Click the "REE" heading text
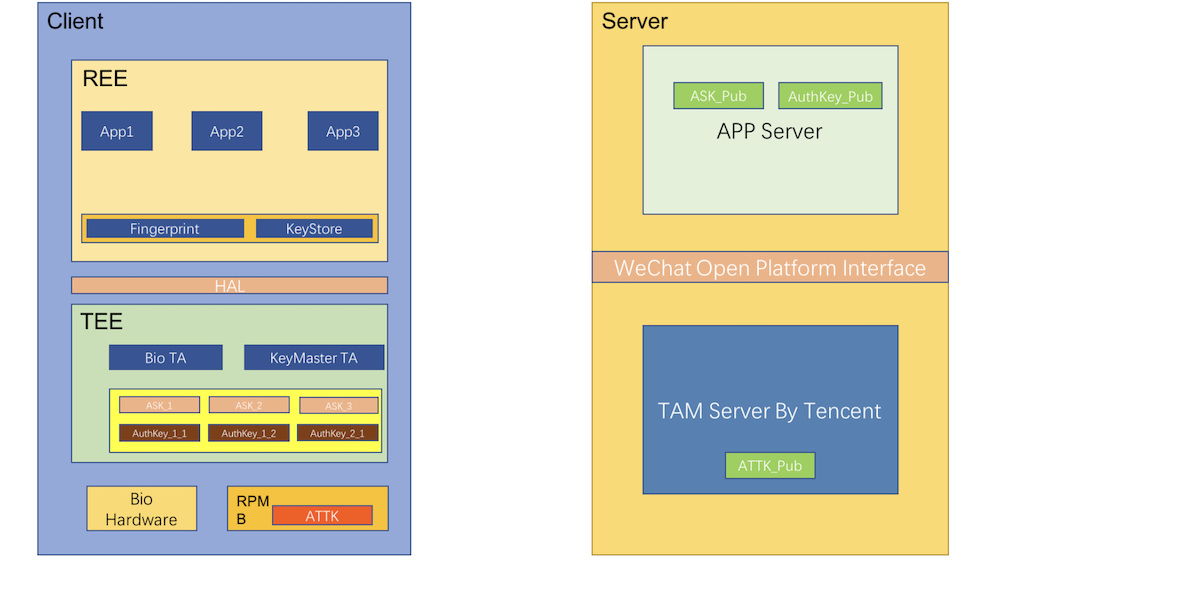 point(105,79)
